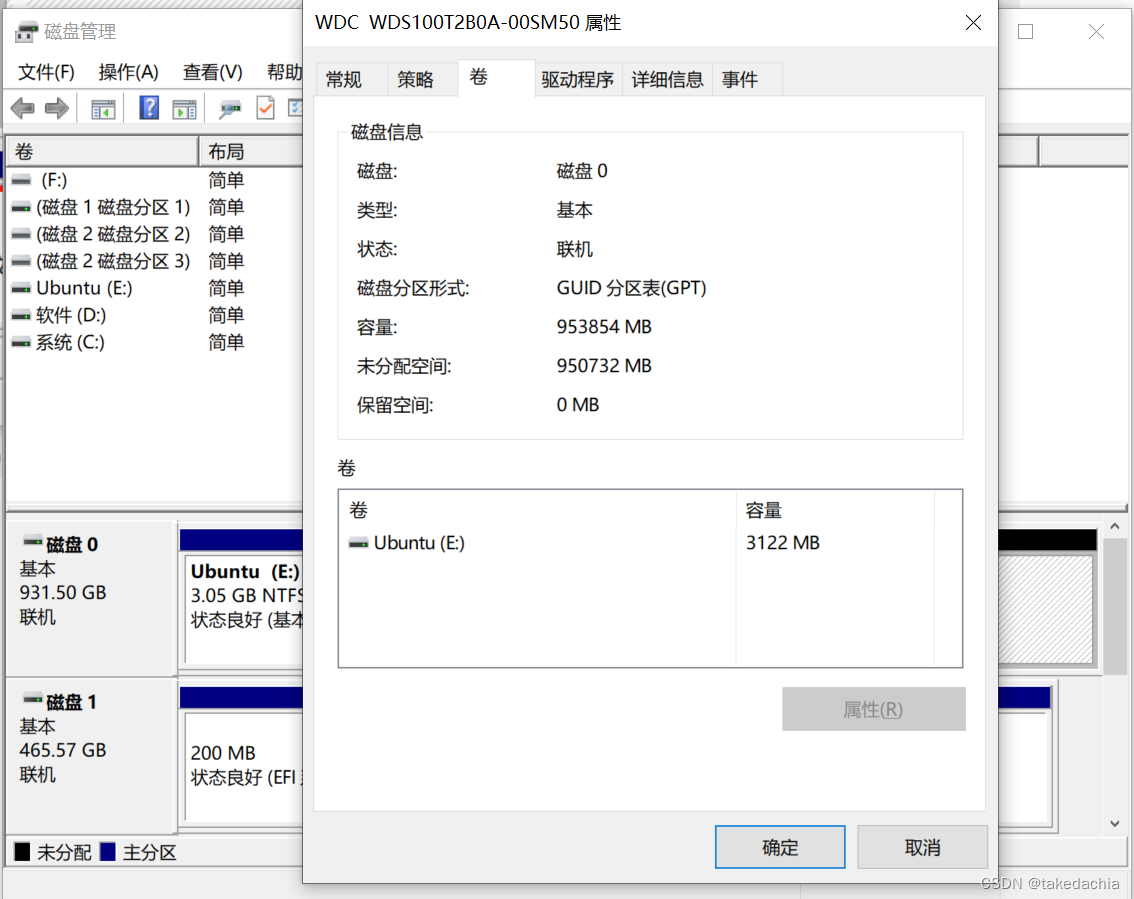Click the checkmark document toolbar icon

265,108
